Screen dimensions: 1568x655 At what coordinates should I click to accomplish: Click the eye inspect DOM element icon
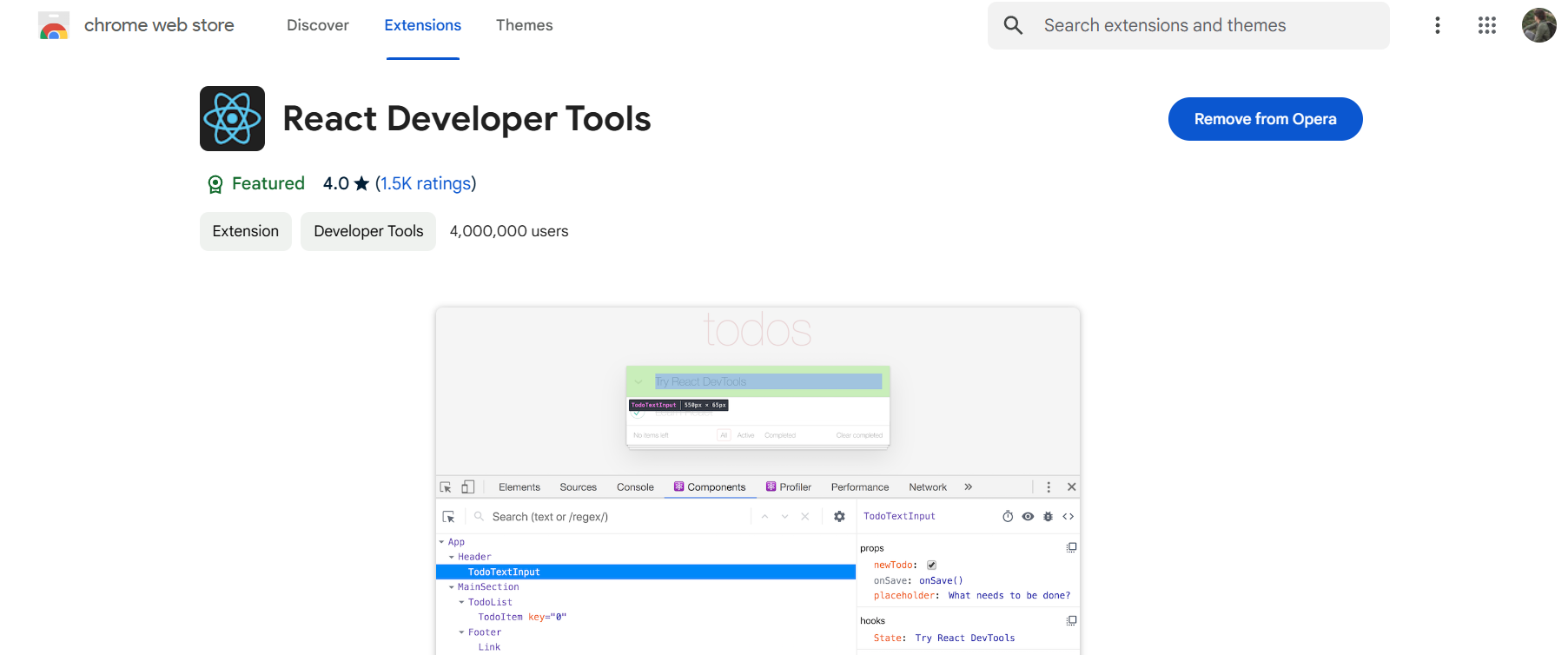pos(1028,516)
